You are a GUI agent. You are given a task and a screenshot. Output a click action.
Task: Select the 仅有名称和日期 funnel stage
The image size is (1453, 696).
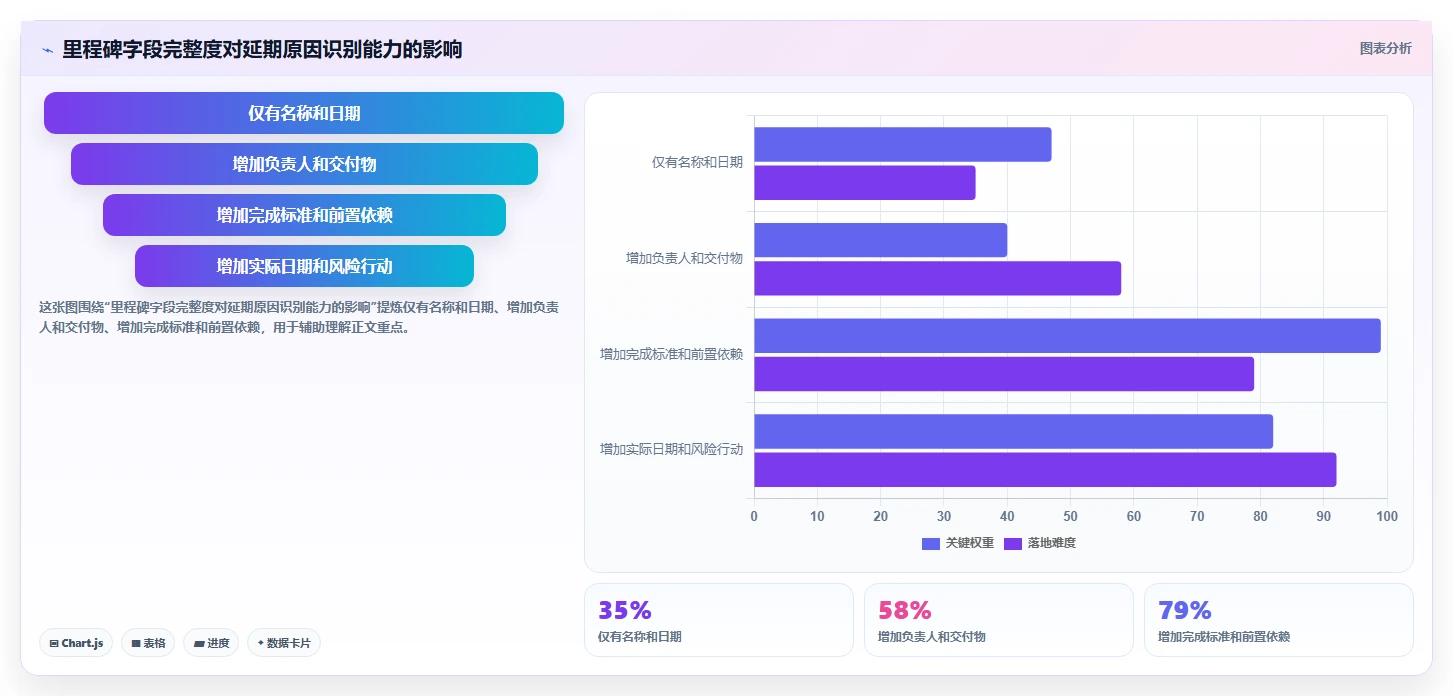(304, 113)
